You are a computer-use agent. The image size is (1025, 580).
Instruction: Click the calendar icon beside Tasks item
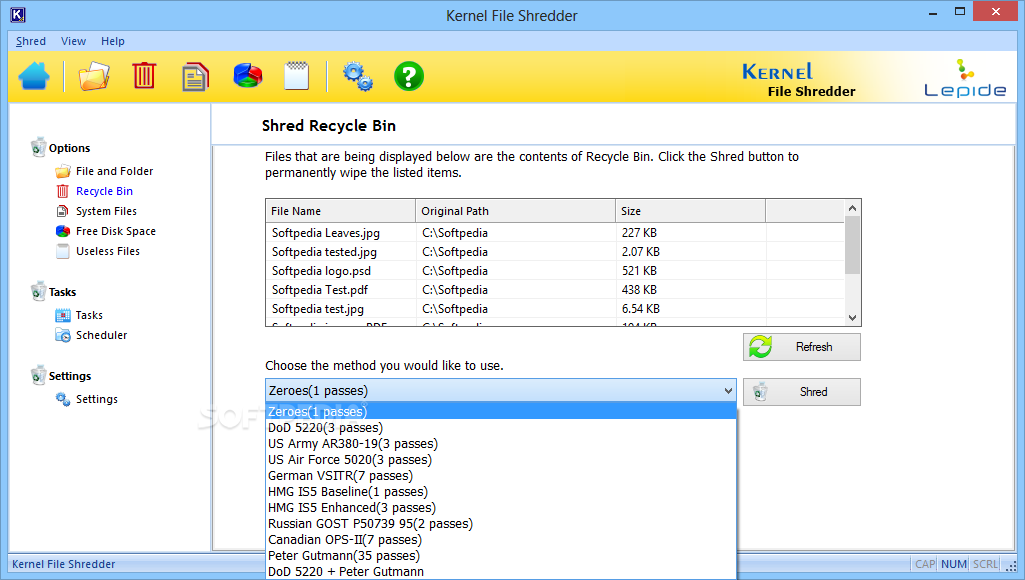point(63,315)
